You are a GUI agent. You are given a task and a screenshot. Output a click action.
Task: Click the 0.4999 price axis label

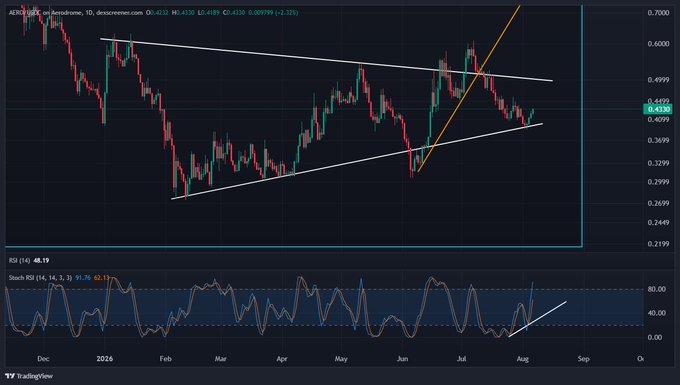[x=658, y=80]
